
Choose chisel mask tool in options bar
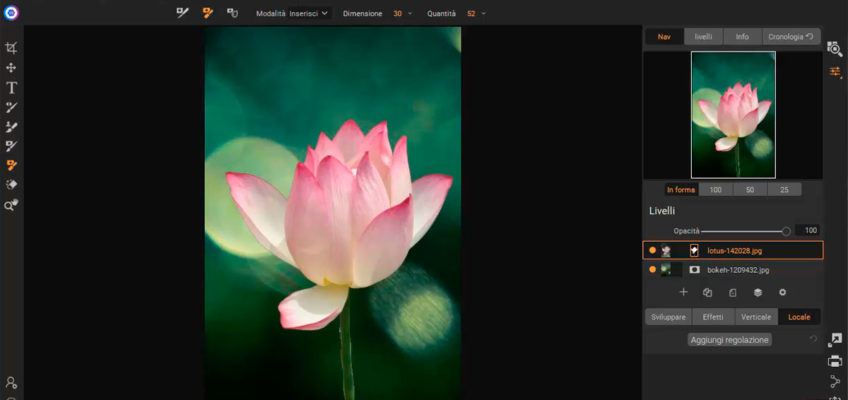click(233, 13)
